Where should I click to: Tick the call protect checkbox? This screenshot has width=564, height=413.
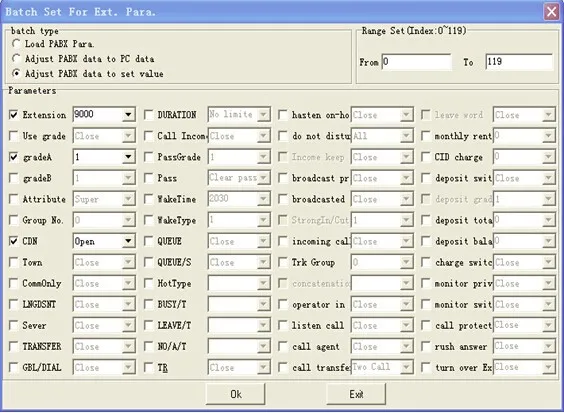[x=426, y=326]
